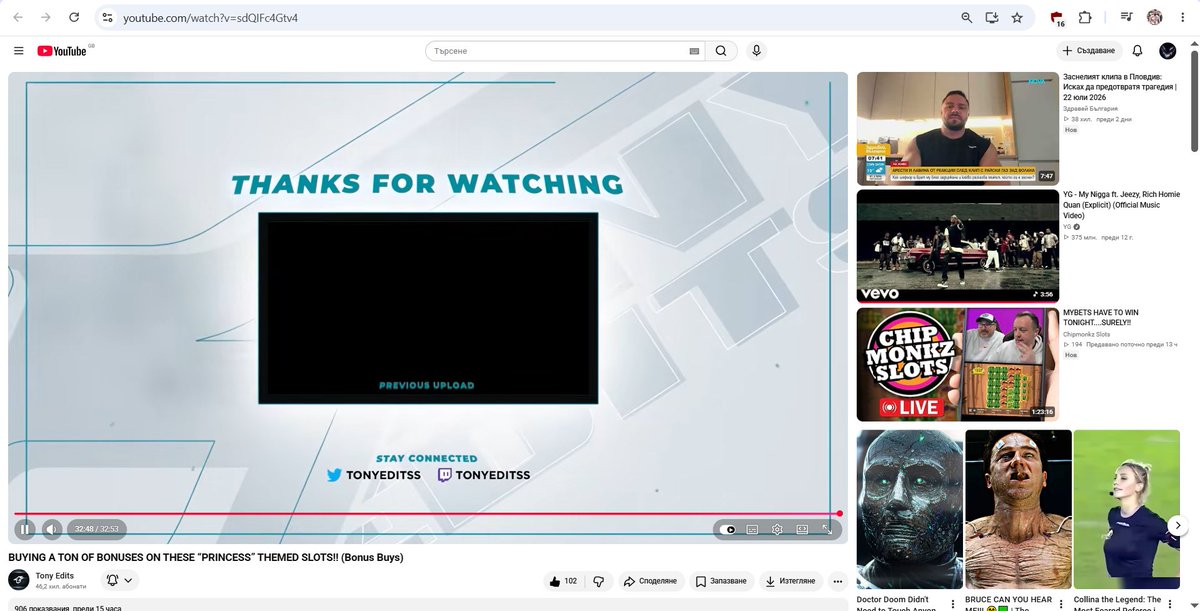This screenshot has width=1200, height=611.
Task: Open the red extension with badge 16
Action: (x=1057, y=18)
